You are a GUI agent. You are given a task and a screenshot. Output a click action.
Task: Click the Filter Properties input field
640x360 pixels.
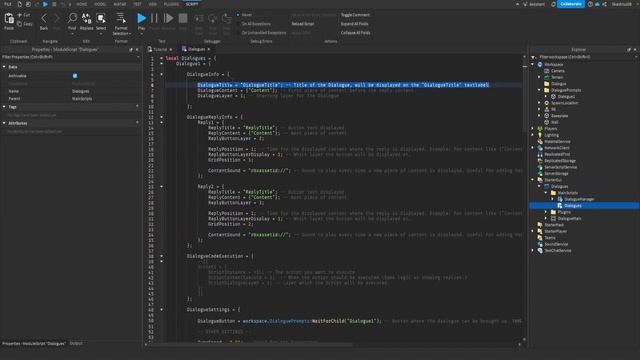(x=69, y=57)
